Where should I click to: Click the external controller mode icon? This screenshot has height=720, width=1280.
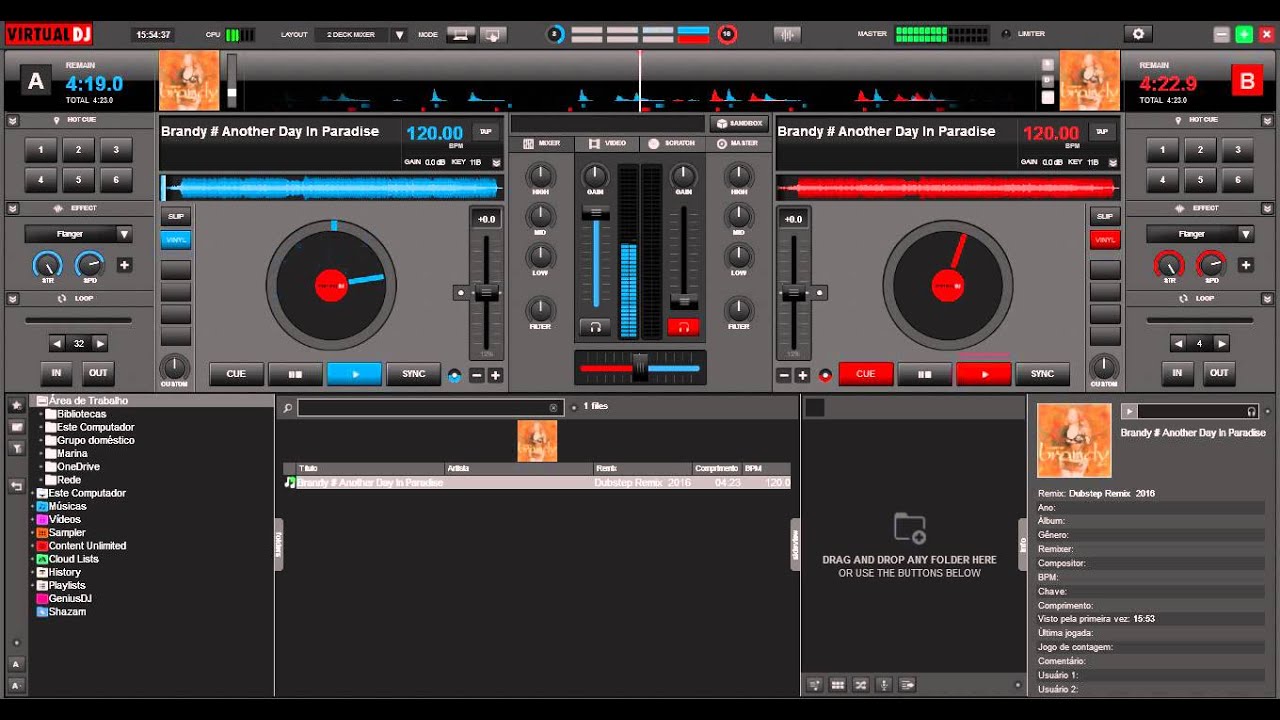tap(493, 34)
